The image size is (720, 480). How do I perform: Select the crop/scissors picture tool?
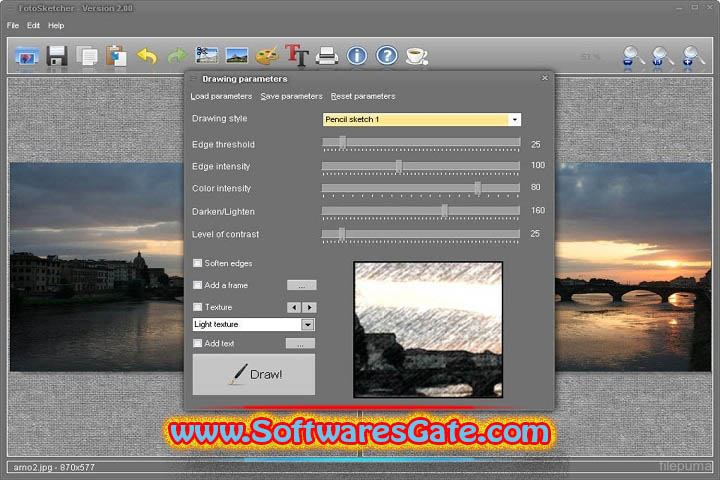tap(207, 56)
